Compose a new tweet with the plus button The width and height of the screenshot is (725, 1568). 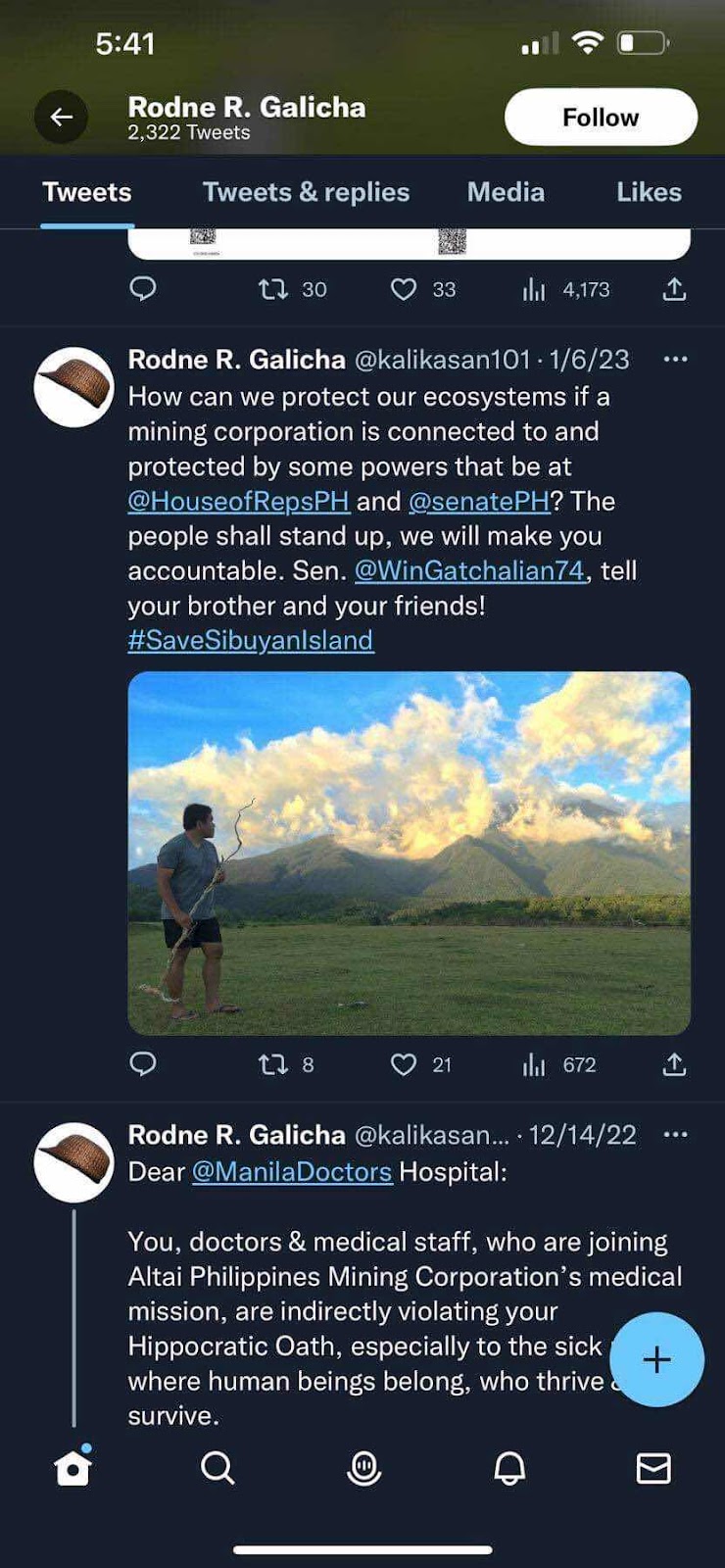pos(656,1359)
